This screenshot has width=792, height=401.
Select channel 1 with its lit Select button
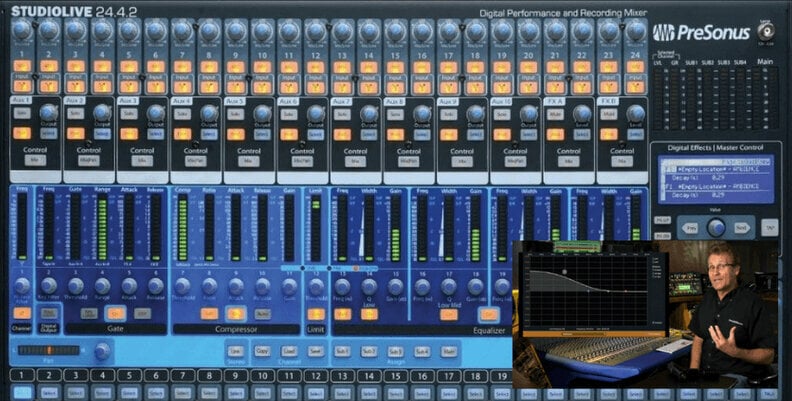click(22, 393)
